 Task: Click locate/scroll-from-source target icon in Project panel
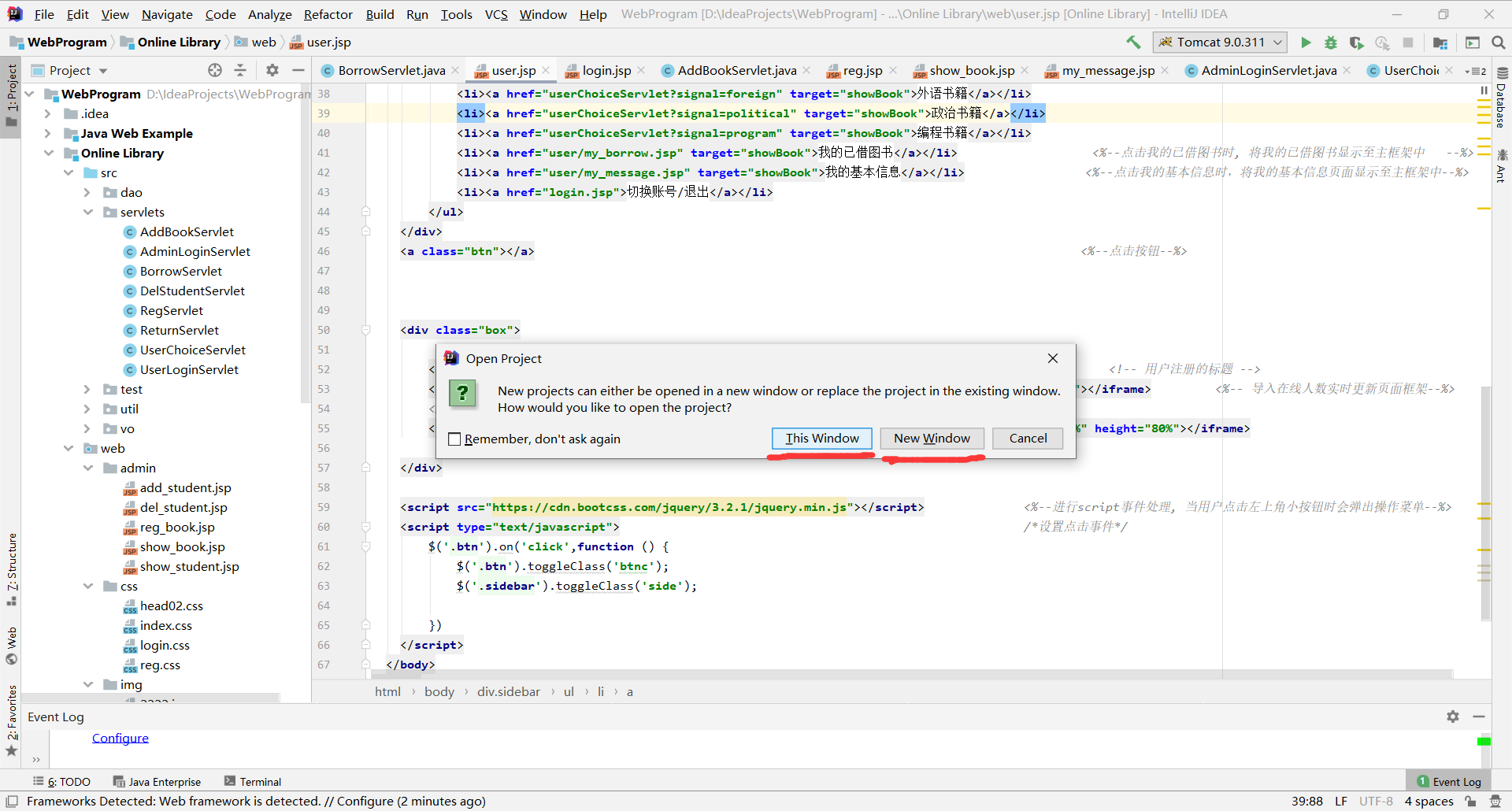[215, 70]
